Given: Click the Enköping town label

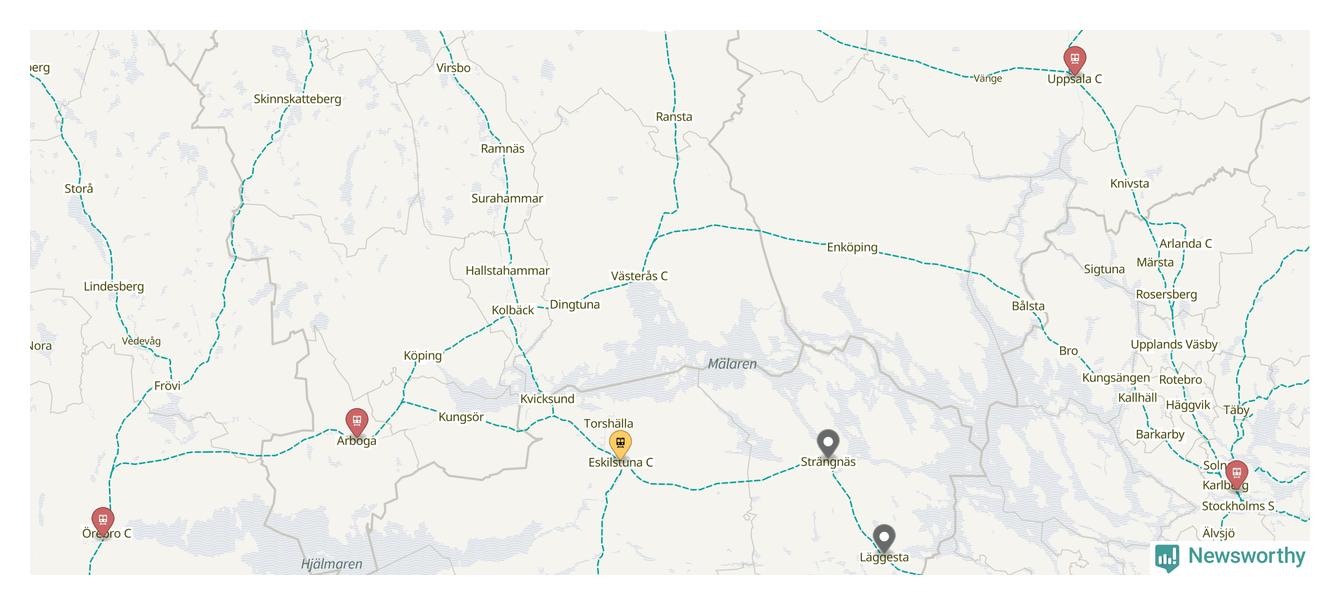Looking at the screenshot, I should (852, 247).
